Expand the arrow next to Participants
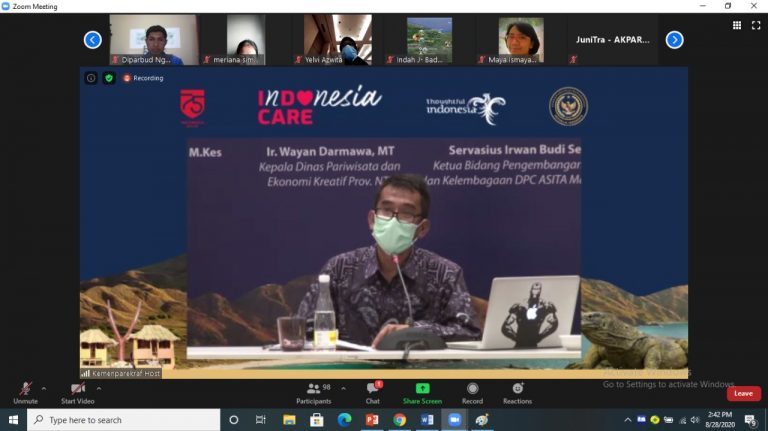The image size is (768, 431). point(344,388)
